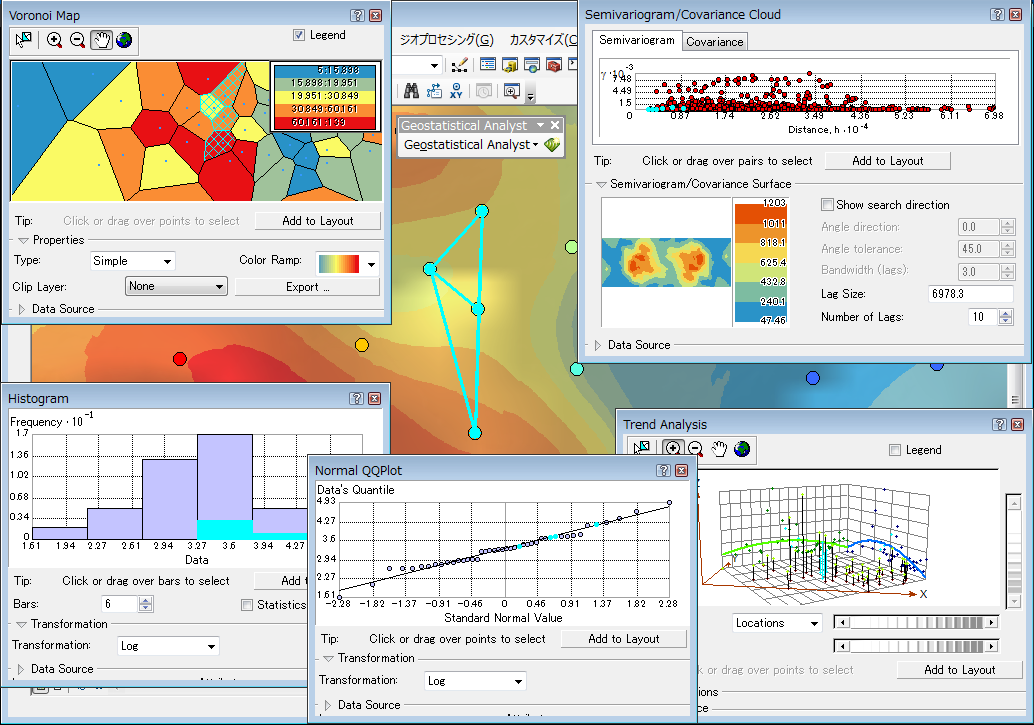This screenshot has width=1034, height=725.
Task: Open the ModelBuilder icon on the toolbar
Action: pos(433,89)
